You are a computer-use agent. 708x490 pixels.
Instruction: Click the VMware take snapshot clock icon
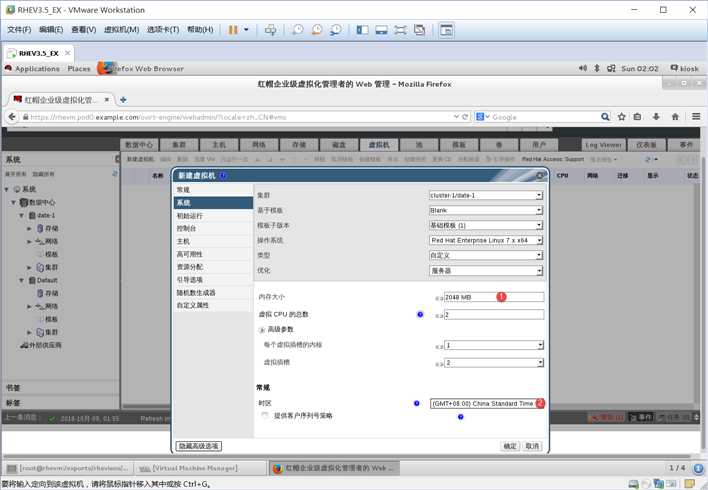(x=298, y=30)
